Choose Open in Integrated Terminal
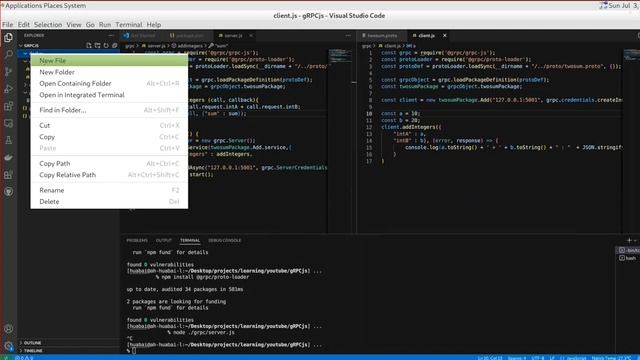The height and width of the screenshot is (360, 640). point(109,95)
